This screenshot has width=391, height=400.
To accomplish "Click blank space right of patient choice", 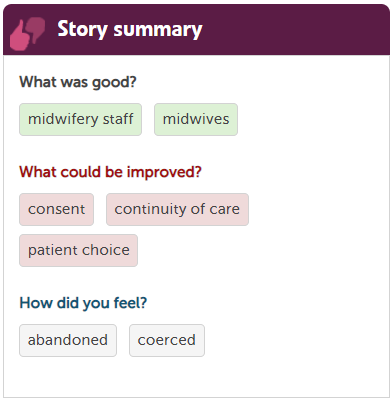I will click(x=262, y=250).
